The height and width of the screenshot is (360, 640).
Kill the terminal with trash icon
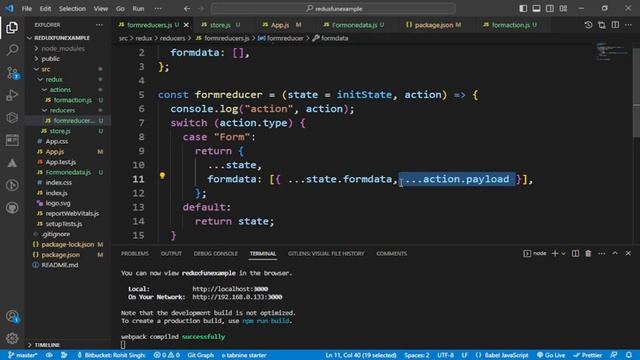coord(588,253)
